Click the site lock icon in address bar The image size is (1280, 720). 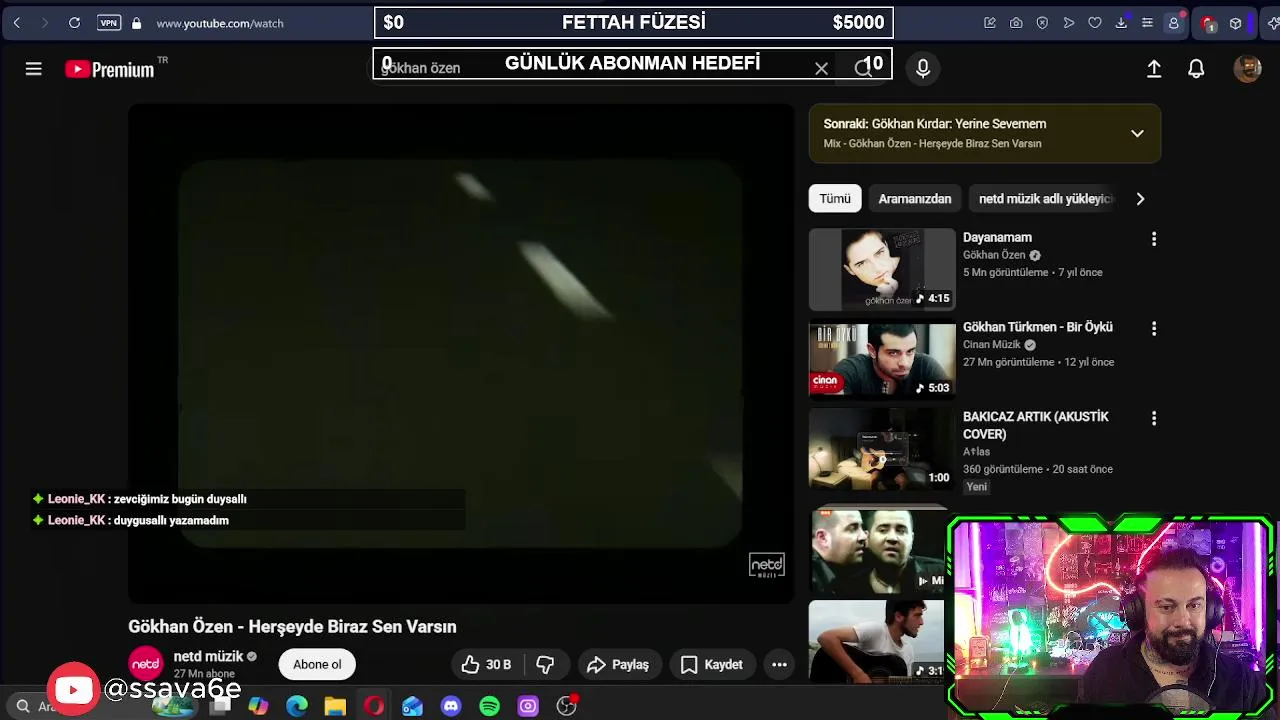136,23
